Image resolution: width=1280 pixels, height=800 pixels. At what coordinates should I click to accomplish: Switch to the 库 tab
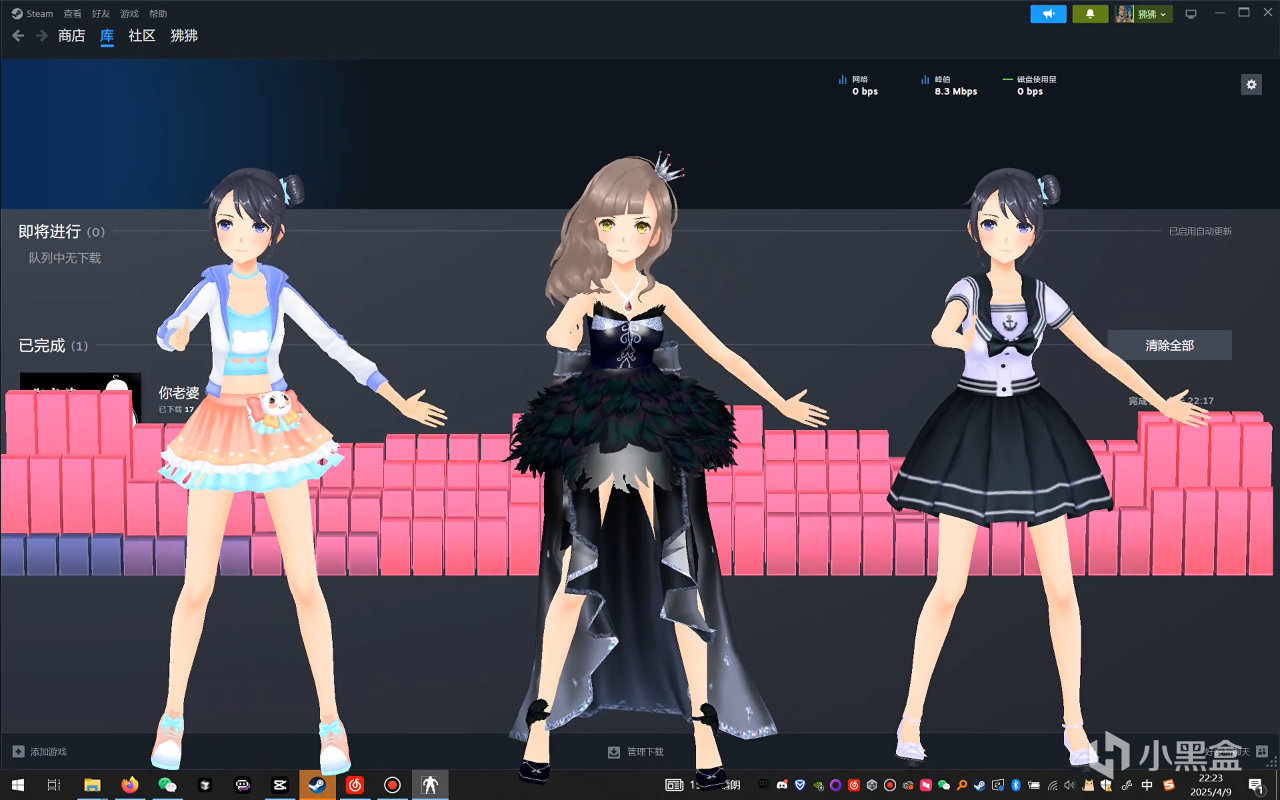107,36
